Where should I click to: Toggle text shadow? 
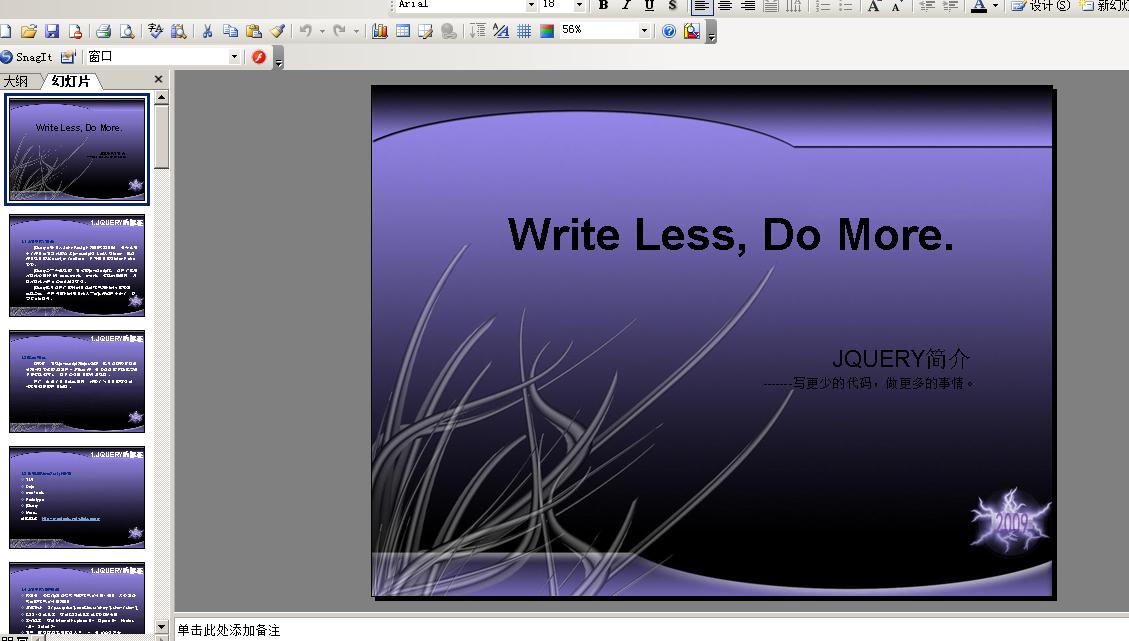coord(673,6)
